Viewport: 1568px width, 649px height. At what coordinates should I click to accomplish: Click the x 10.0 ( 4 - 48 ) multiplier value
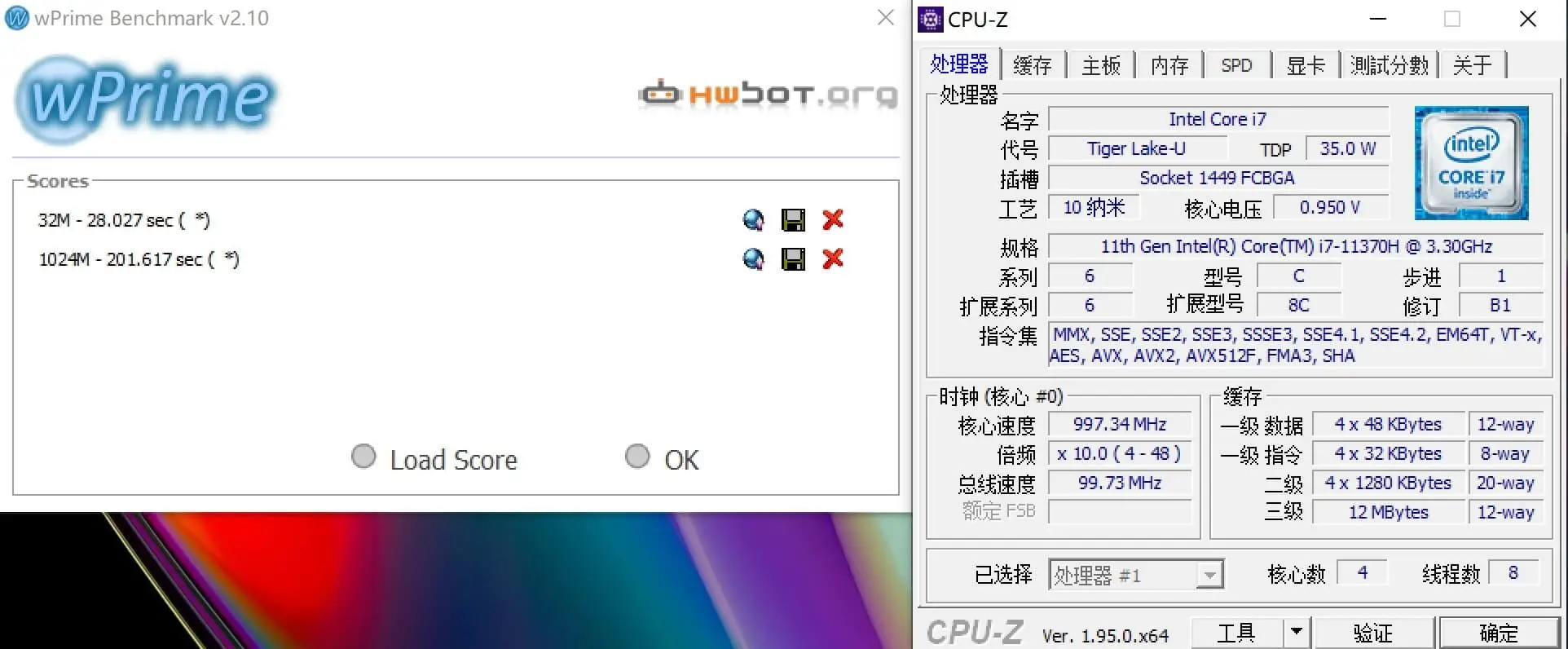pos(1120,453)
